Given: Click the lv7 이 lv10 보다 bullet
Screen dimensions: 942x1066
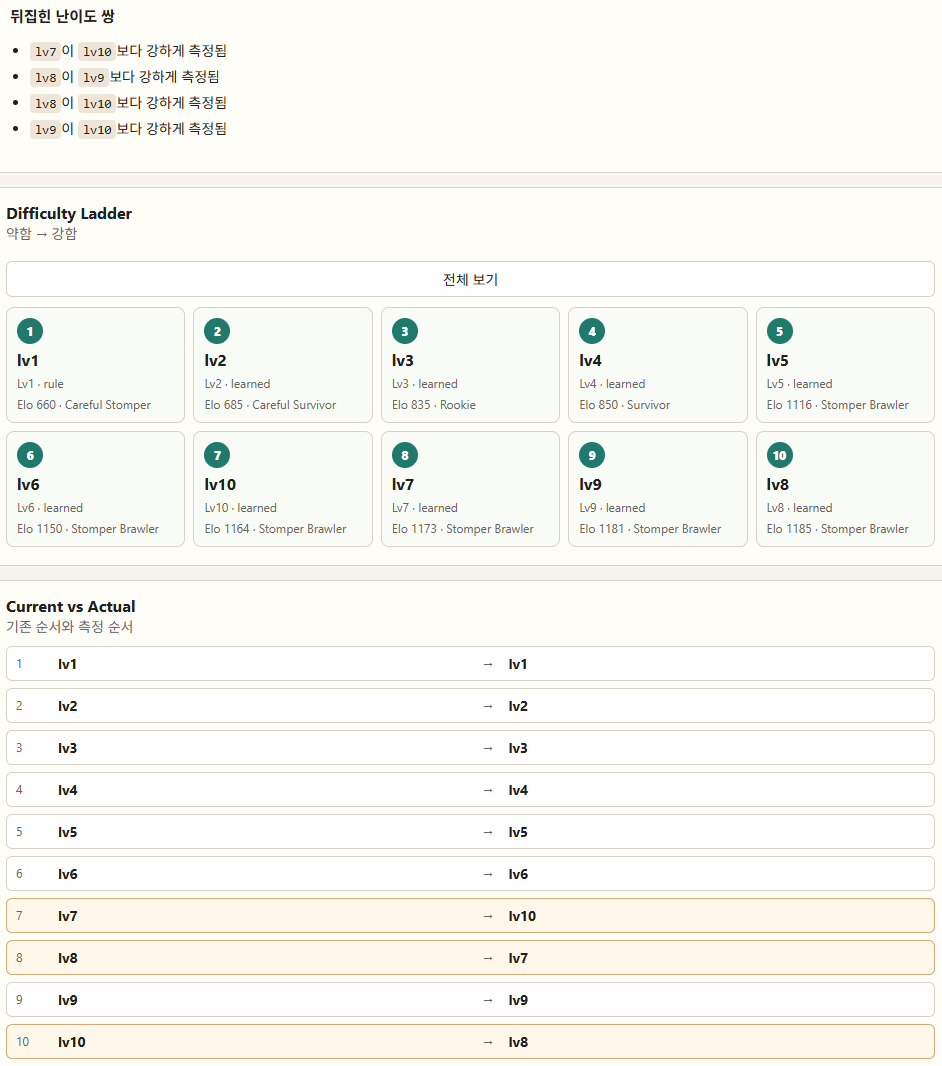Looking at the screenshot, I should pyautogui.click(x=128, y=51).
